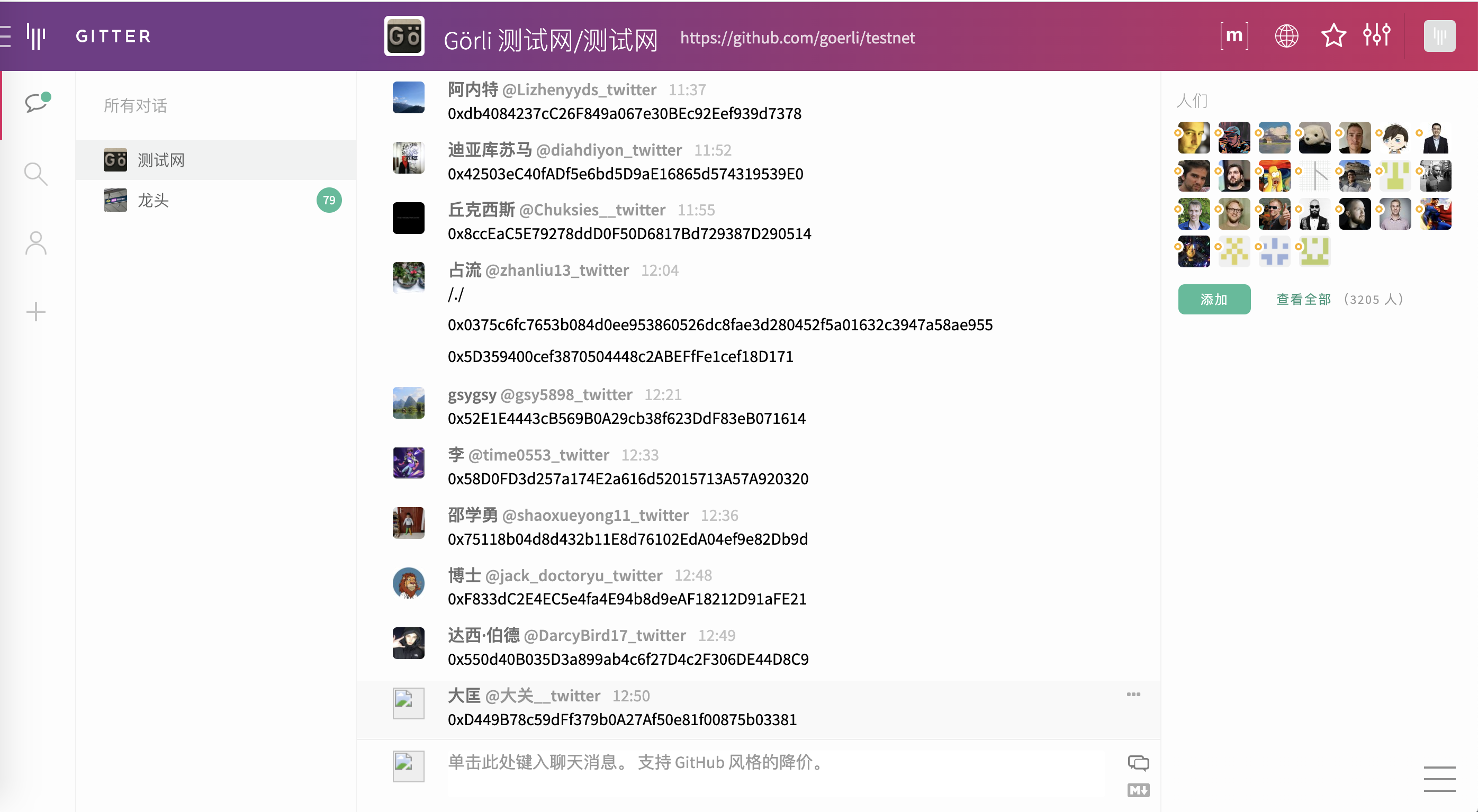Expand the right panel via the bottom hamburger lines
This screenshot has width=1478, height=812.
pos(1439,779)
